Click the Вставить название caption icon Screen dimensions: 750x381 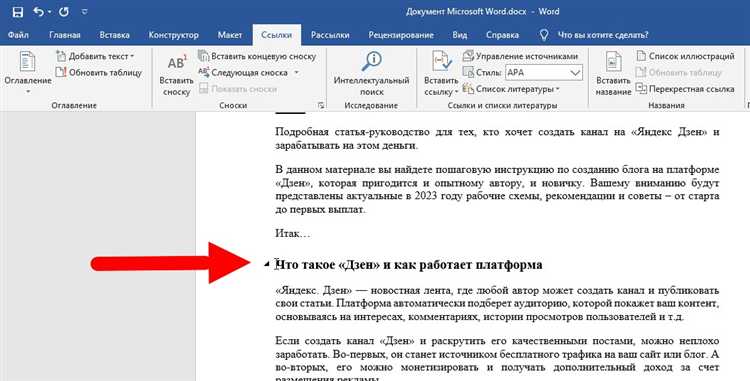tap(613, 62)
